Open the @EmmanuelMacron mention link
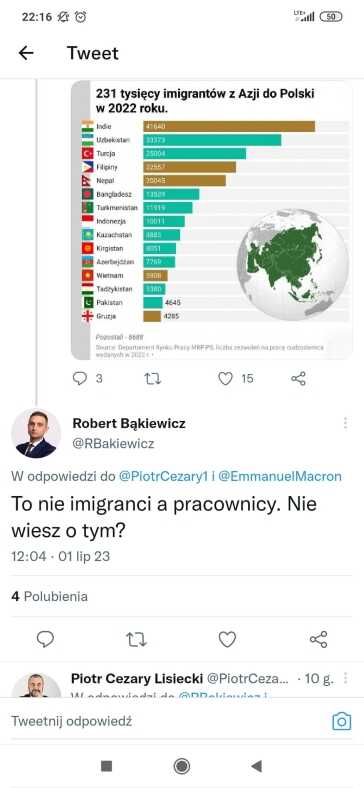This screenshot has height=788, width=364. pyautogui.click(x=280, y=476)
